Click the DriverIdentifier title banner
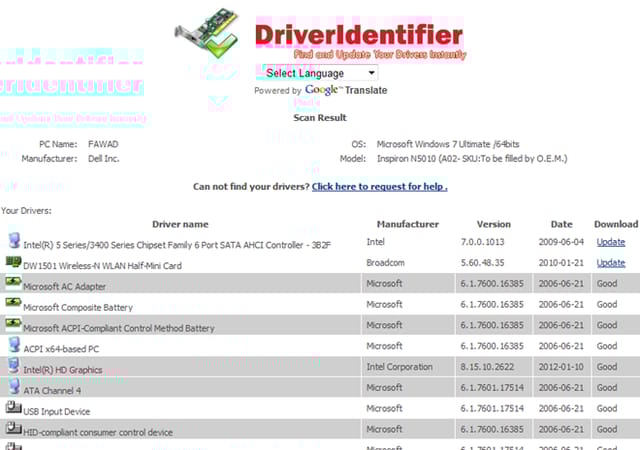Screen dimensions: 640x450 click(359, 35)
